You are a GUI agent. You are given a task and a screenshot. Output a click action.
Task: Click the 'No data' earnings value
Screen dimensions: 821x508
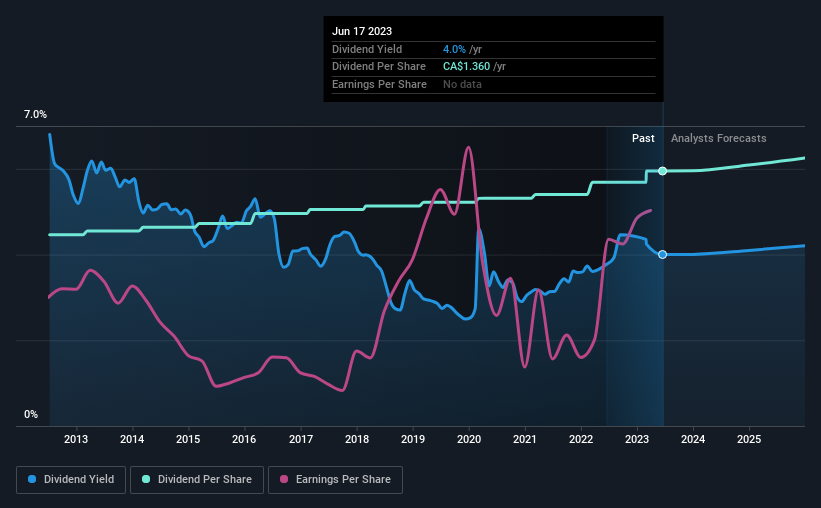[x=462, y=84]
